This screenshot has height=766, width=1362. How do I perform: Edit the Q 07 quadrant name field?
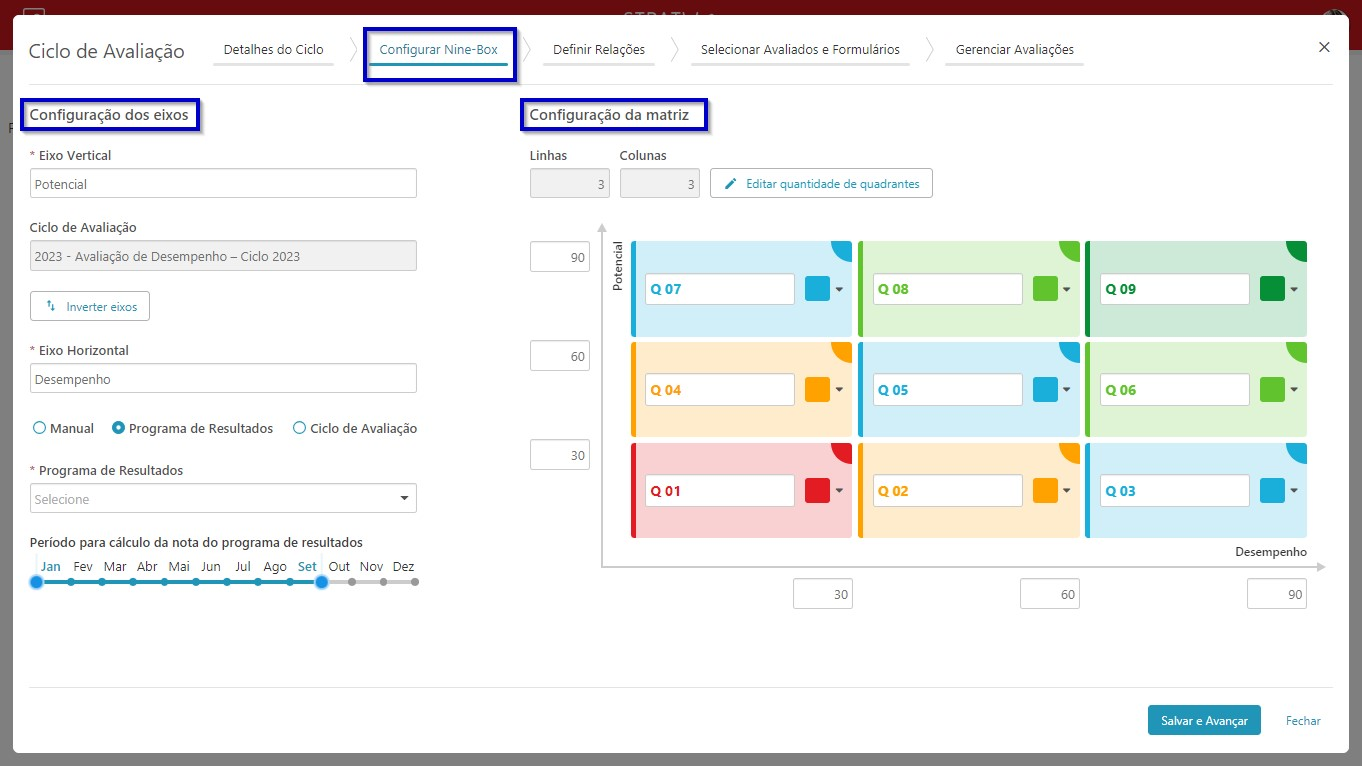pyautogui.click(x=720, y=289)
